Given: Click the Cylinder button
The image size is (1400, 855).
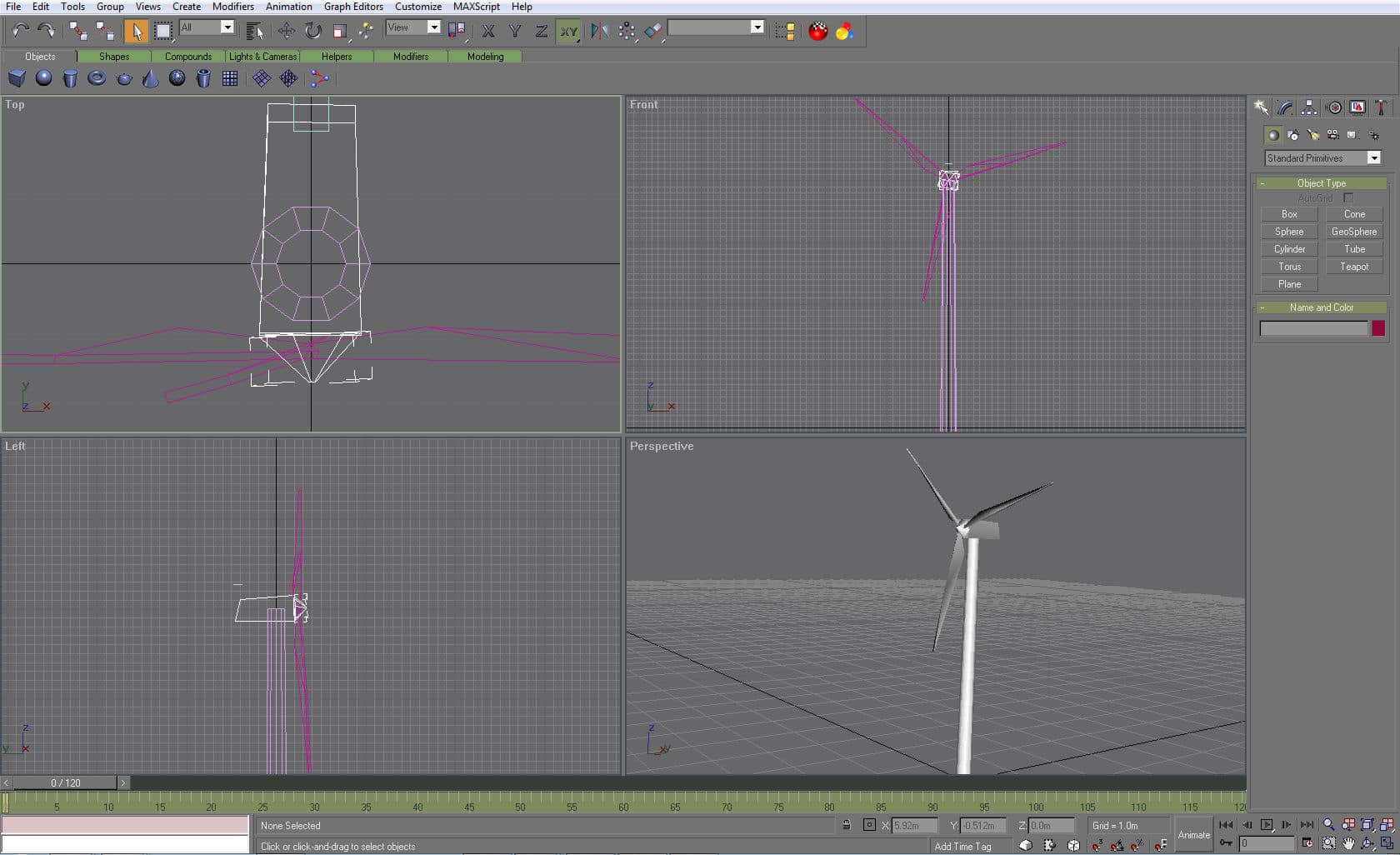Looking at the screenshot, I should (x=1289, y=249).
